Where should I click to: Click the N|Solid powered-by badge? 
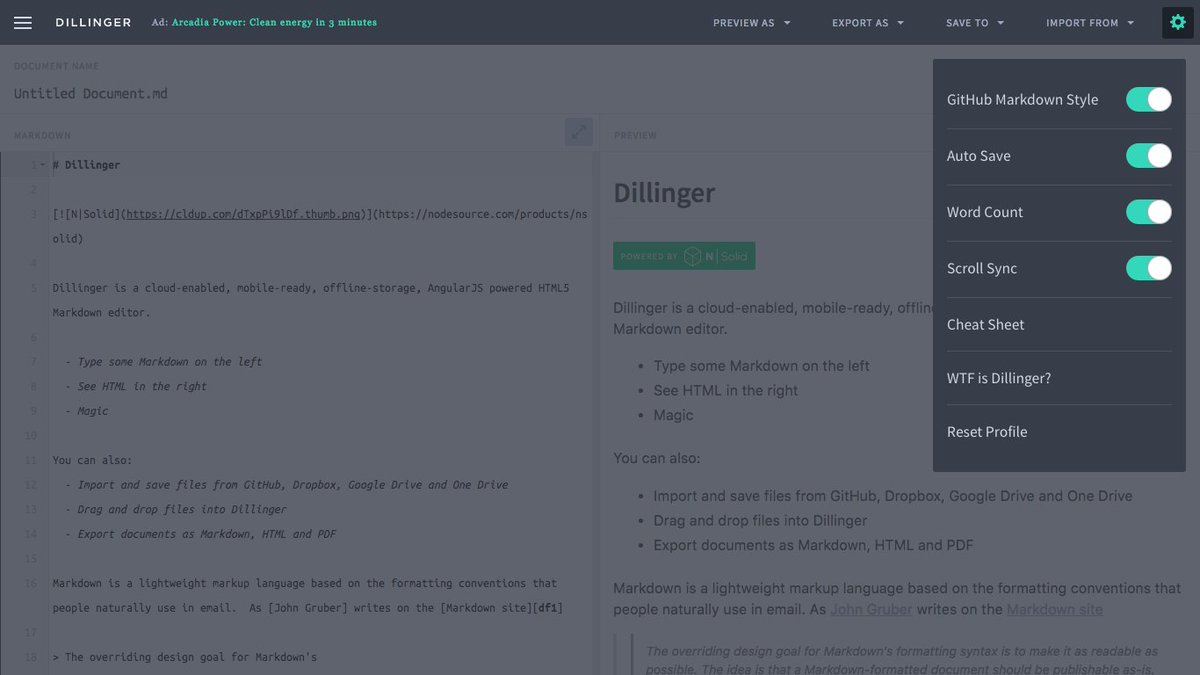point(684,256)
